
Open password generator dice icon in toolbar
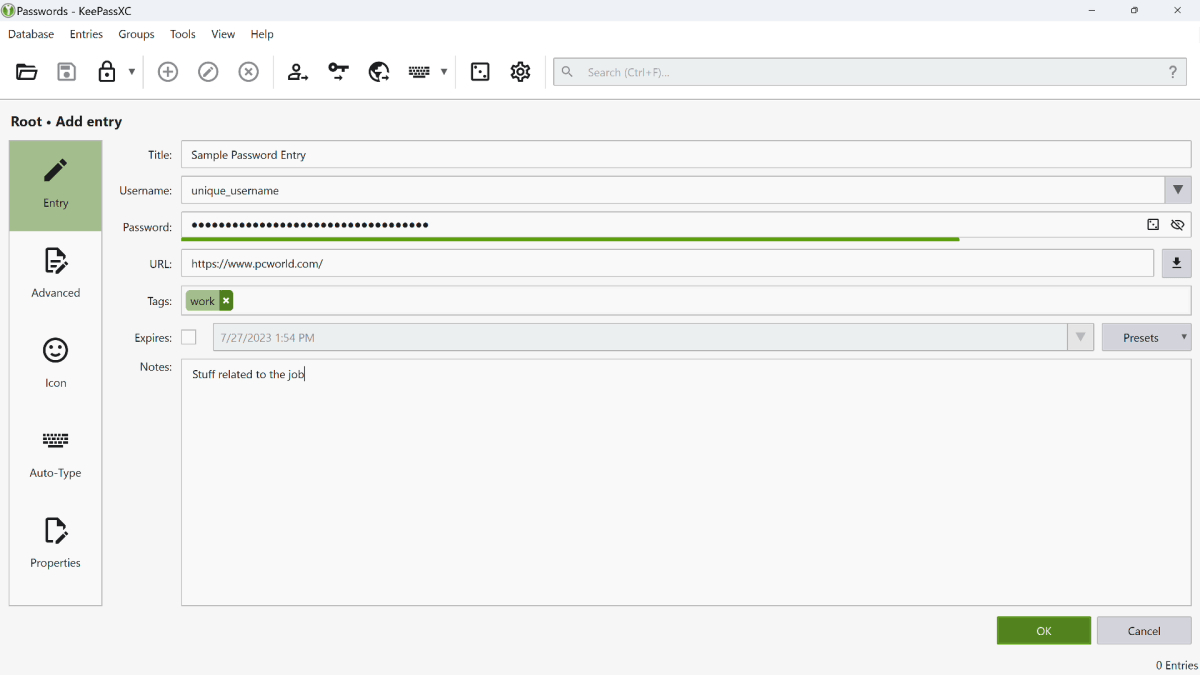(480, 72)
